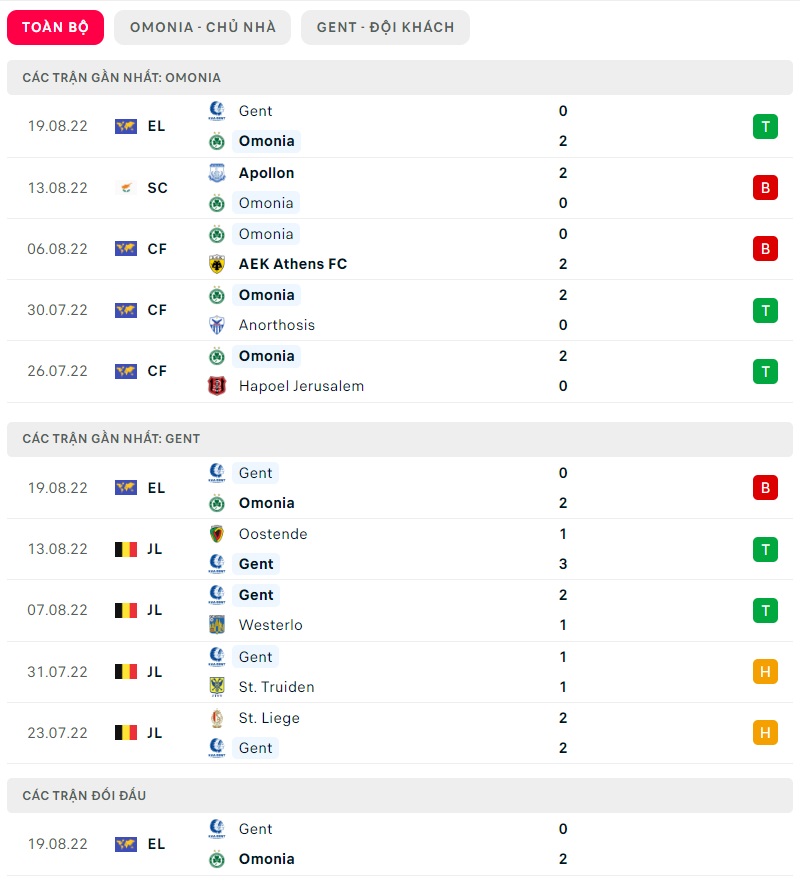Click the orange H badge for St. Truiden match
800x886 pixels.
pos(765,672)
